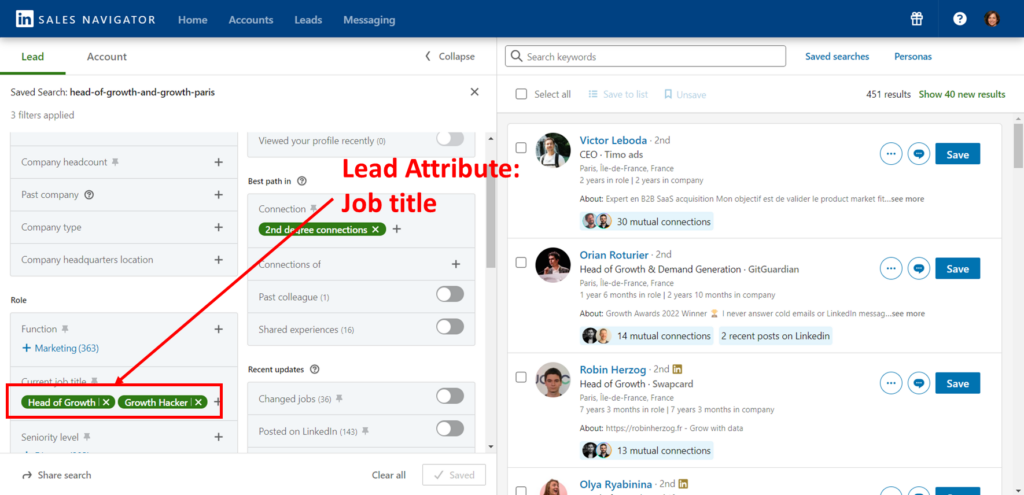
Task: Open more options for Orian Roturier
Action: pos(890,268)
